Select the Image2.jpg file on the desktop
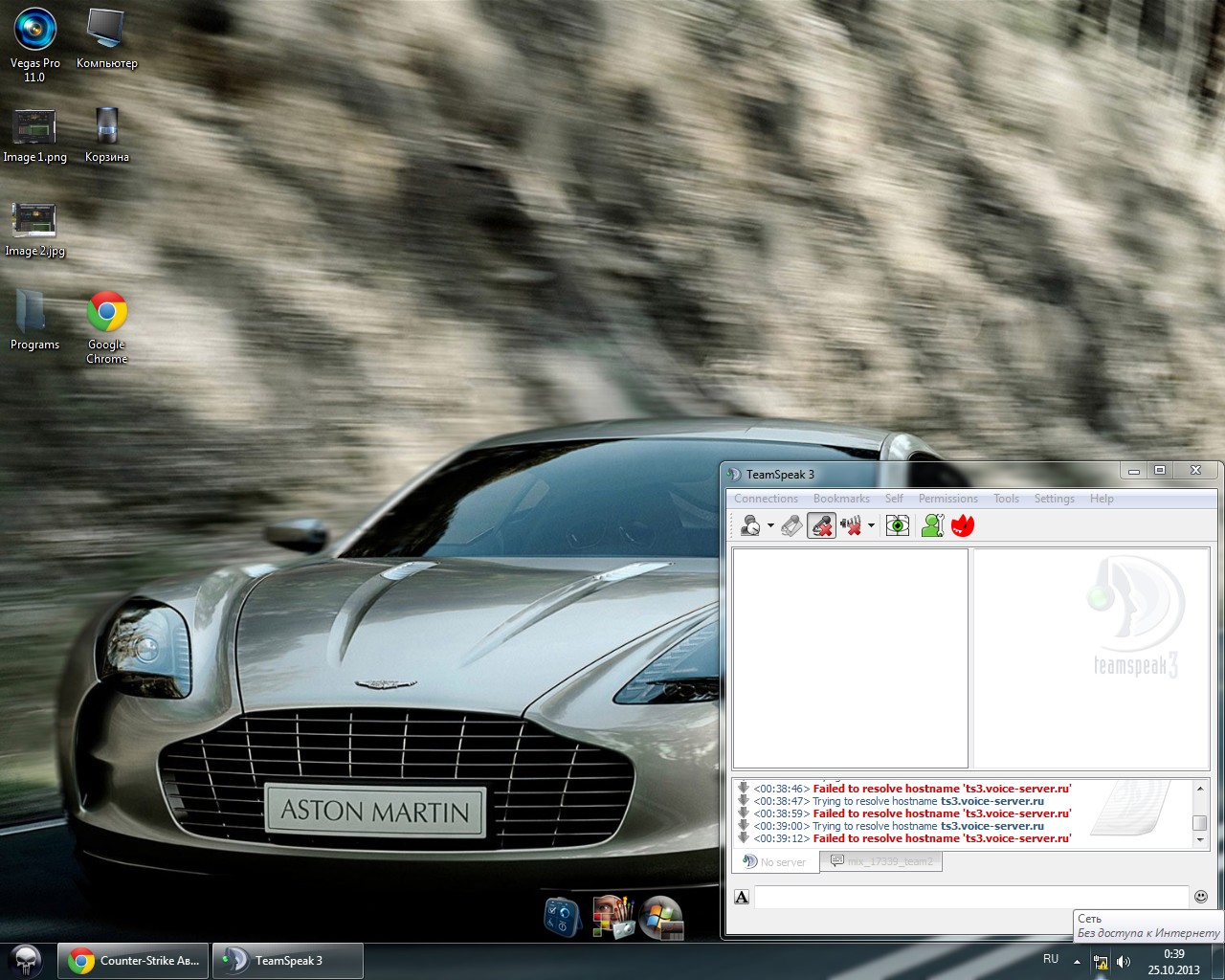1225x980 pixels. tap(34, 230)
